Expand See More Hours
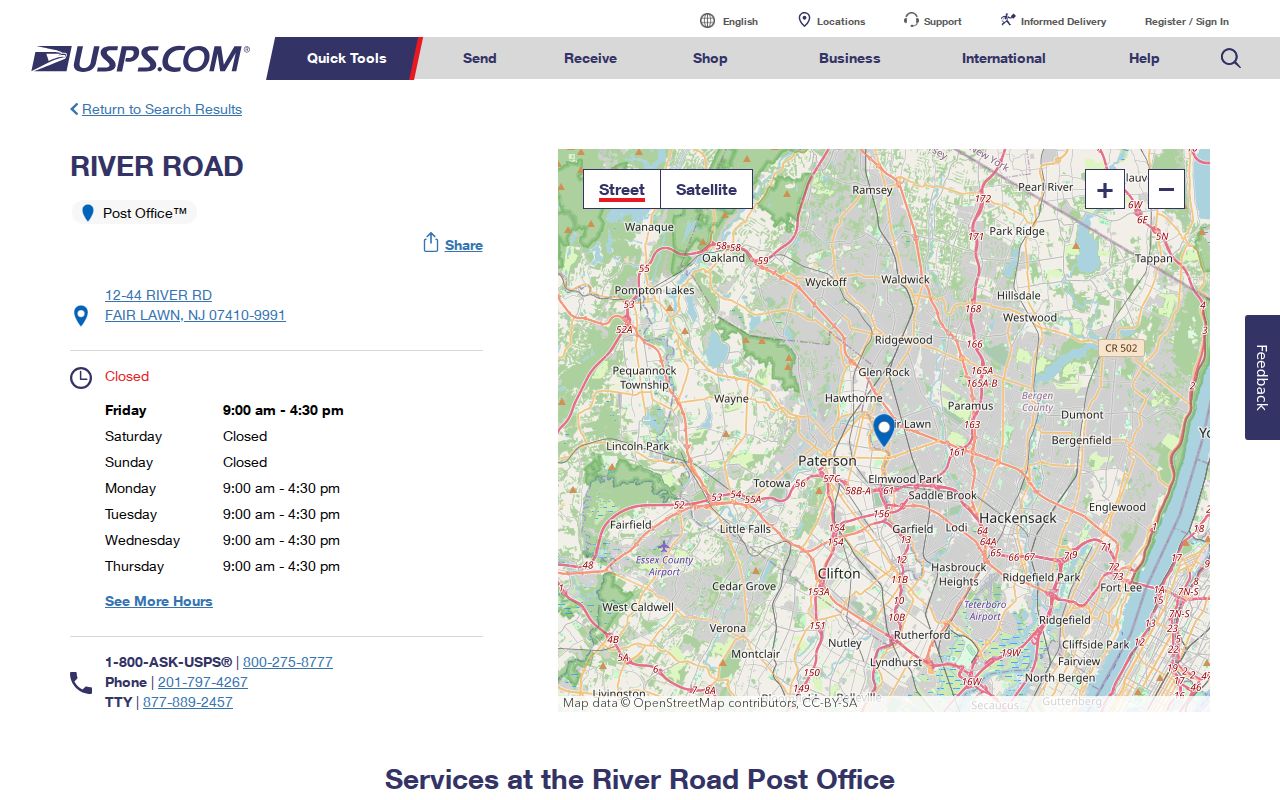 point(159,601)
